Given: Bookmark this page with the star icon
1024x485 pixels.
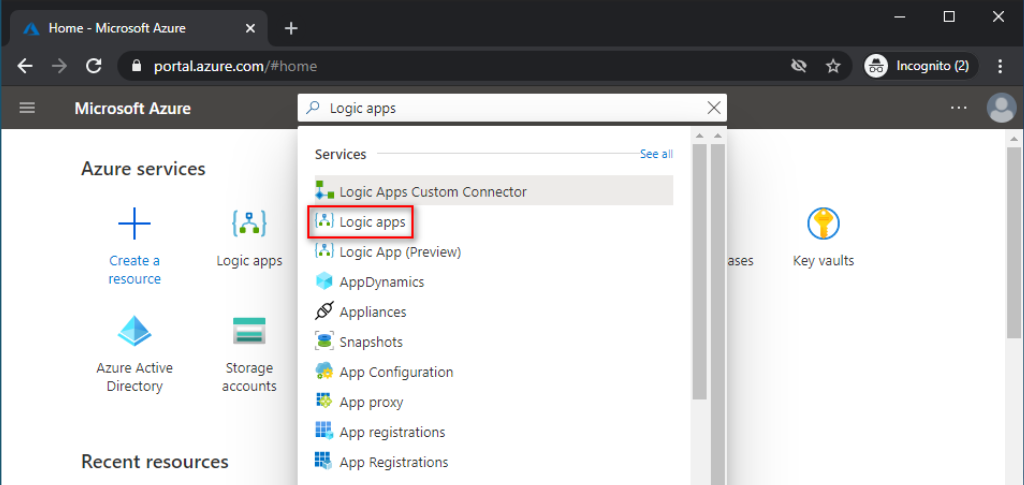Looking at the screenshot, I should (833, 66).
